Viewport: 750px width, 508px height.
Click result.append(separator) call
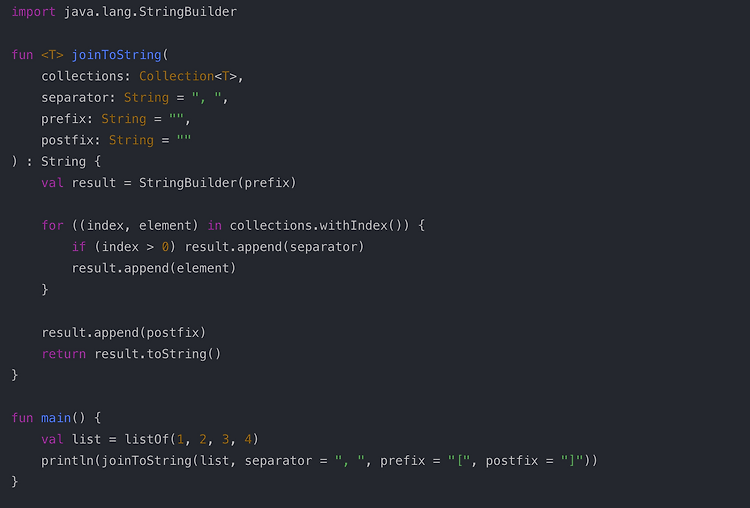point(275,247)
